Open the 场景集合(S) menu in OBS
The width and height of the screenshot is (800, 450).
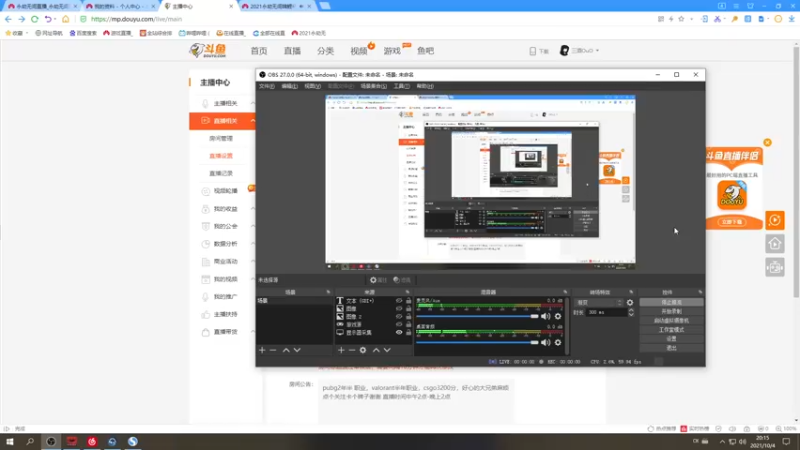[373, 86]
